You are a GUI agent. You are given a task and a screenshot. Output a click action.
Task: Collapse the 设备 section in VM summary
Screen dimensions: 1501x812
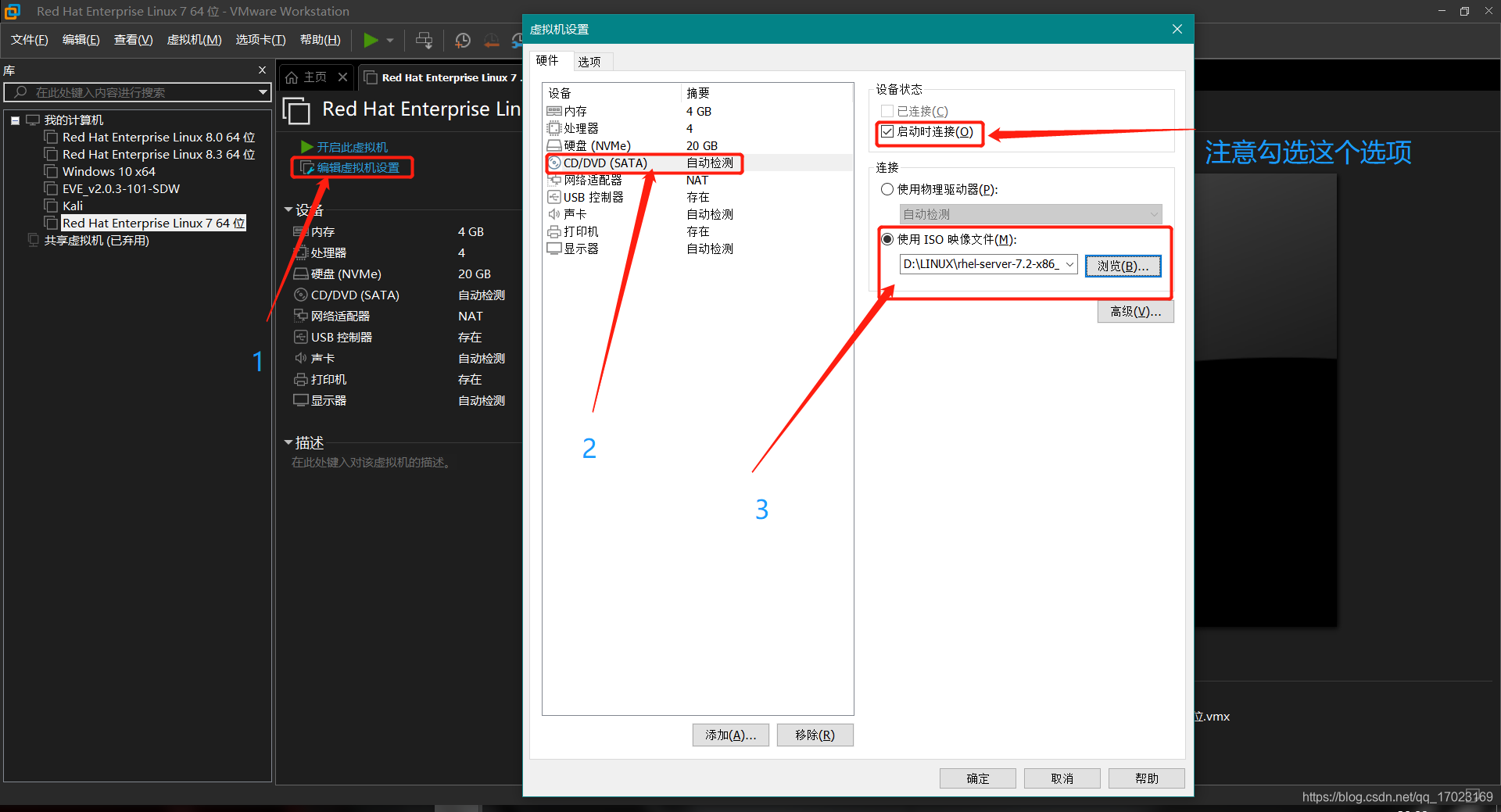pos(288,209)
